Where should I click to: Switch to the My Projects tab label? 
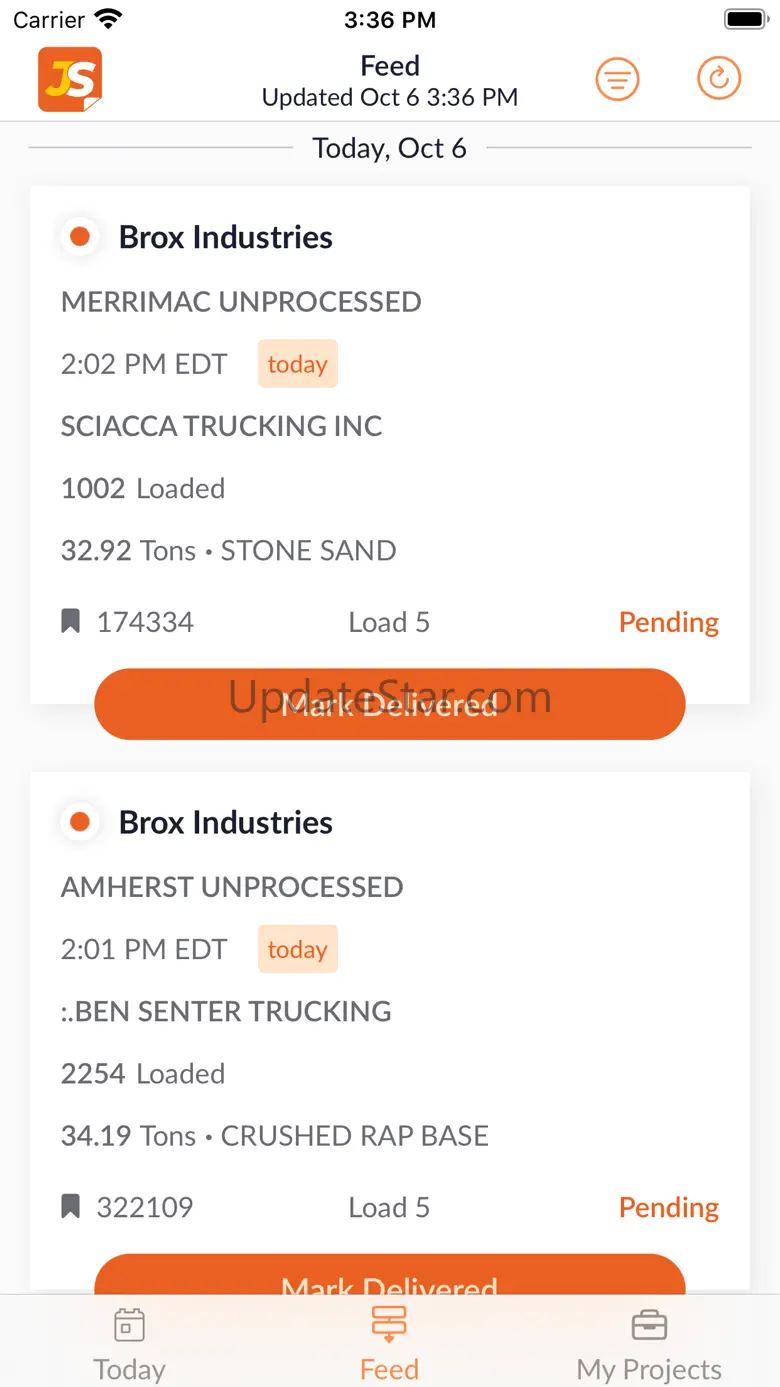coord(649,1369)
